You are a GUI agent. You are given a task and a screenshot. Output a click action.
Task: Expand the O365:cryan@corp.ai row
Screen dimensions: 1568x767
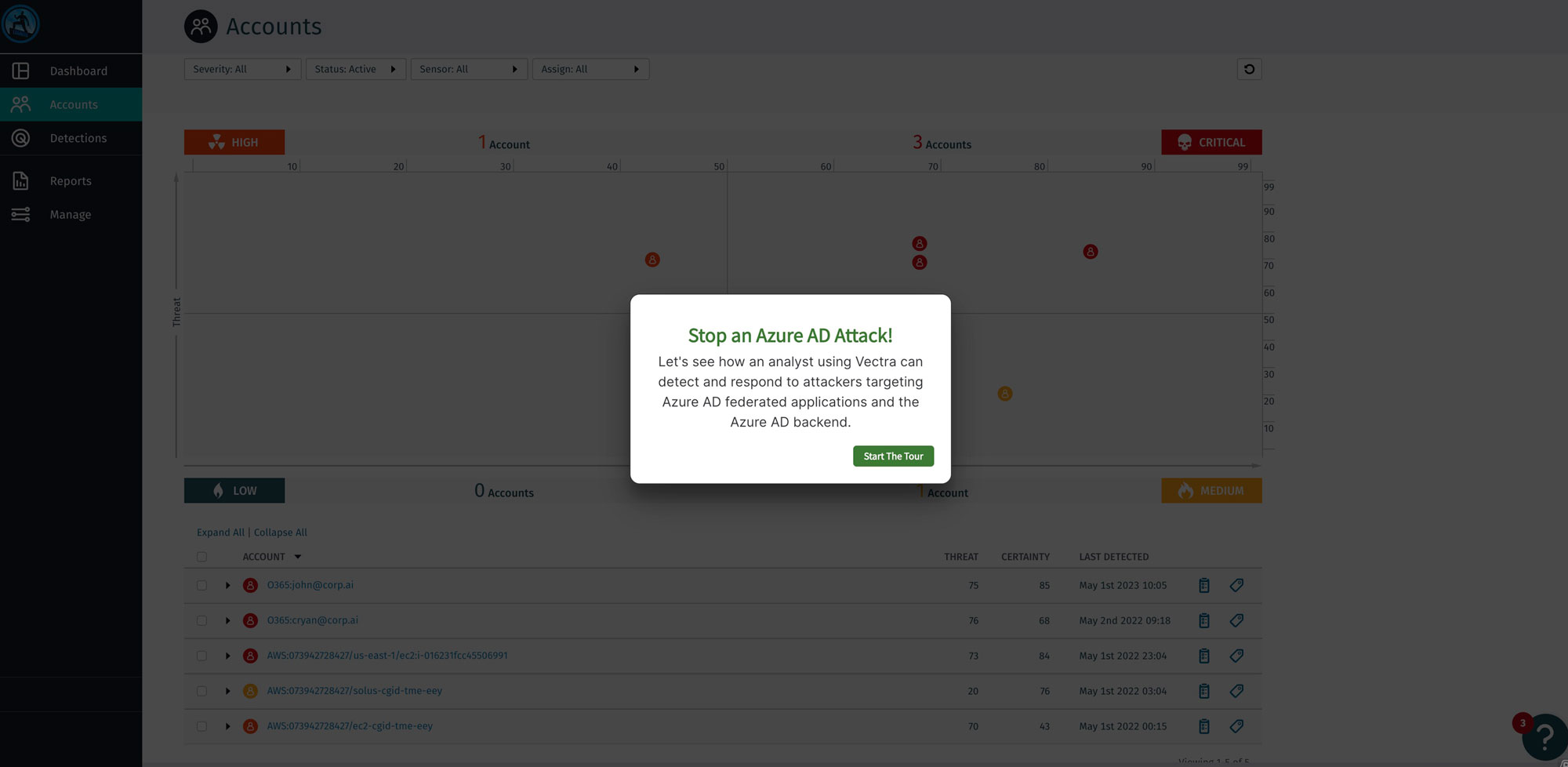(228, 621)
